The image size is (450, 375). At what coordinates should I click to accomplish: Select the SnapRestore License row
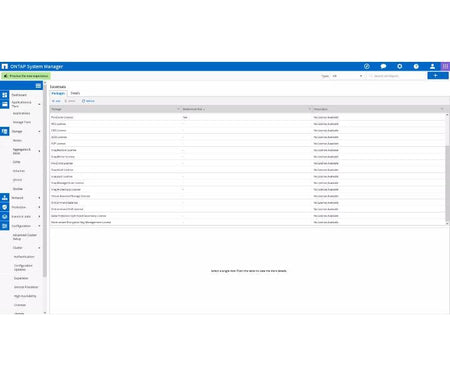tap(247, 150)
